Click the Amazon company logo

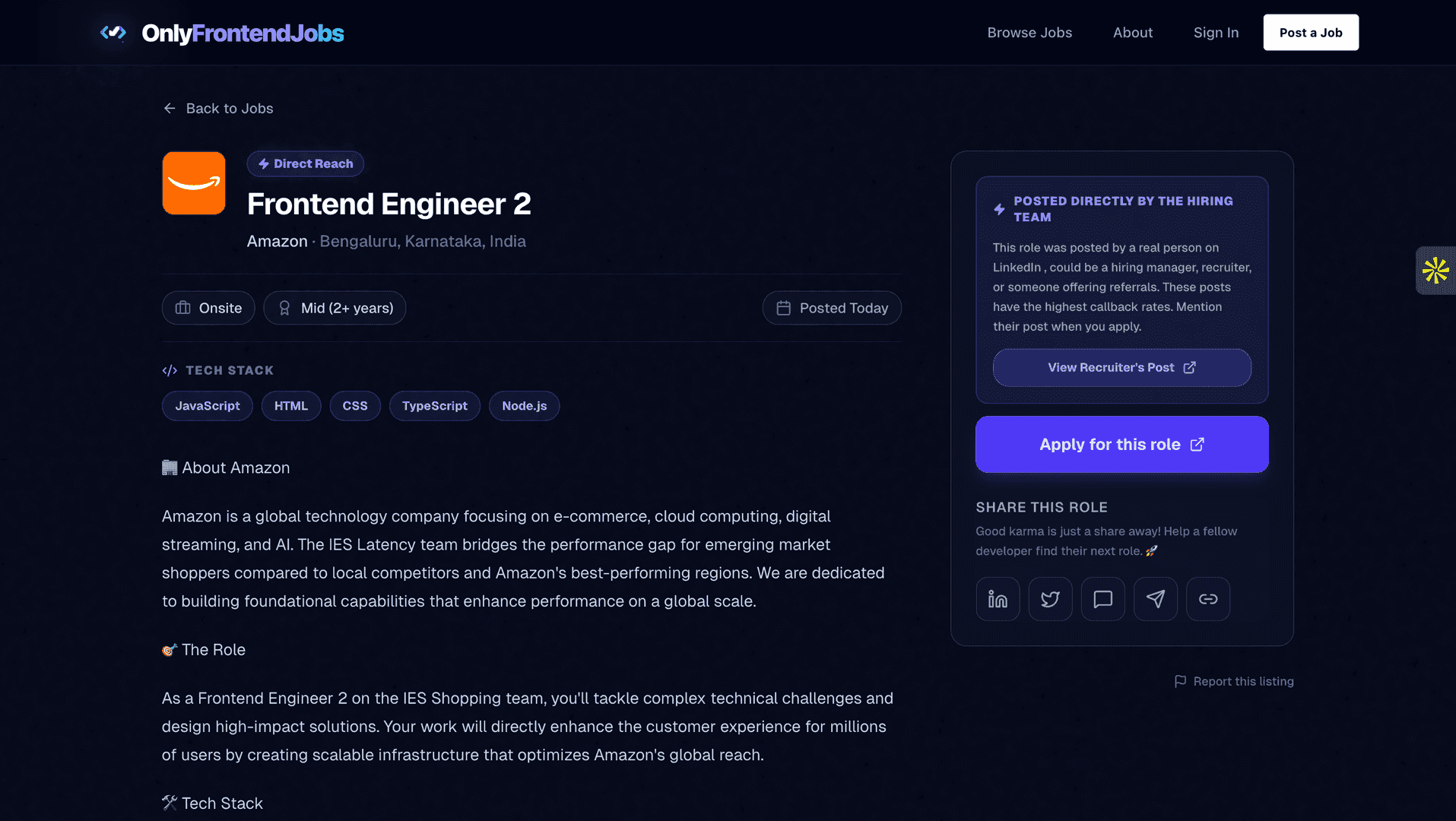[x=194, y=183]
